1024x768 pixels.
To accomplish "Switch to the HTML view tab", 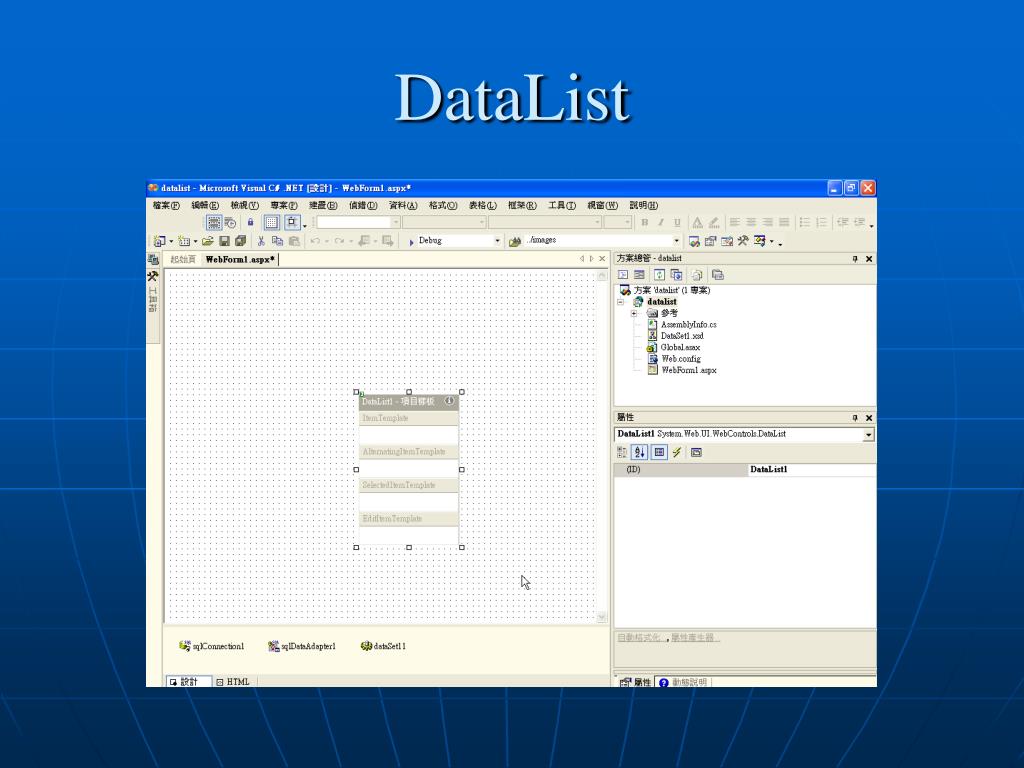I will 233,682.
